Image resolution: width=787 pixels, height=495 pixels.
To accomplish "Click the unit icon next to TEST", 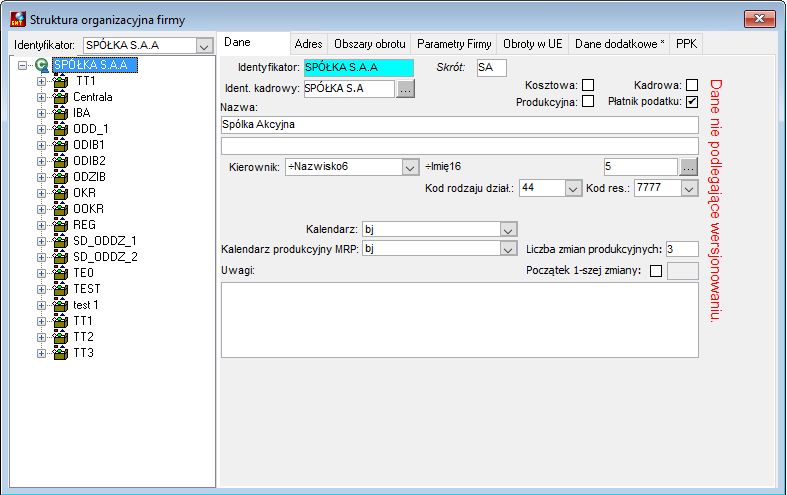I will [60, 290].
